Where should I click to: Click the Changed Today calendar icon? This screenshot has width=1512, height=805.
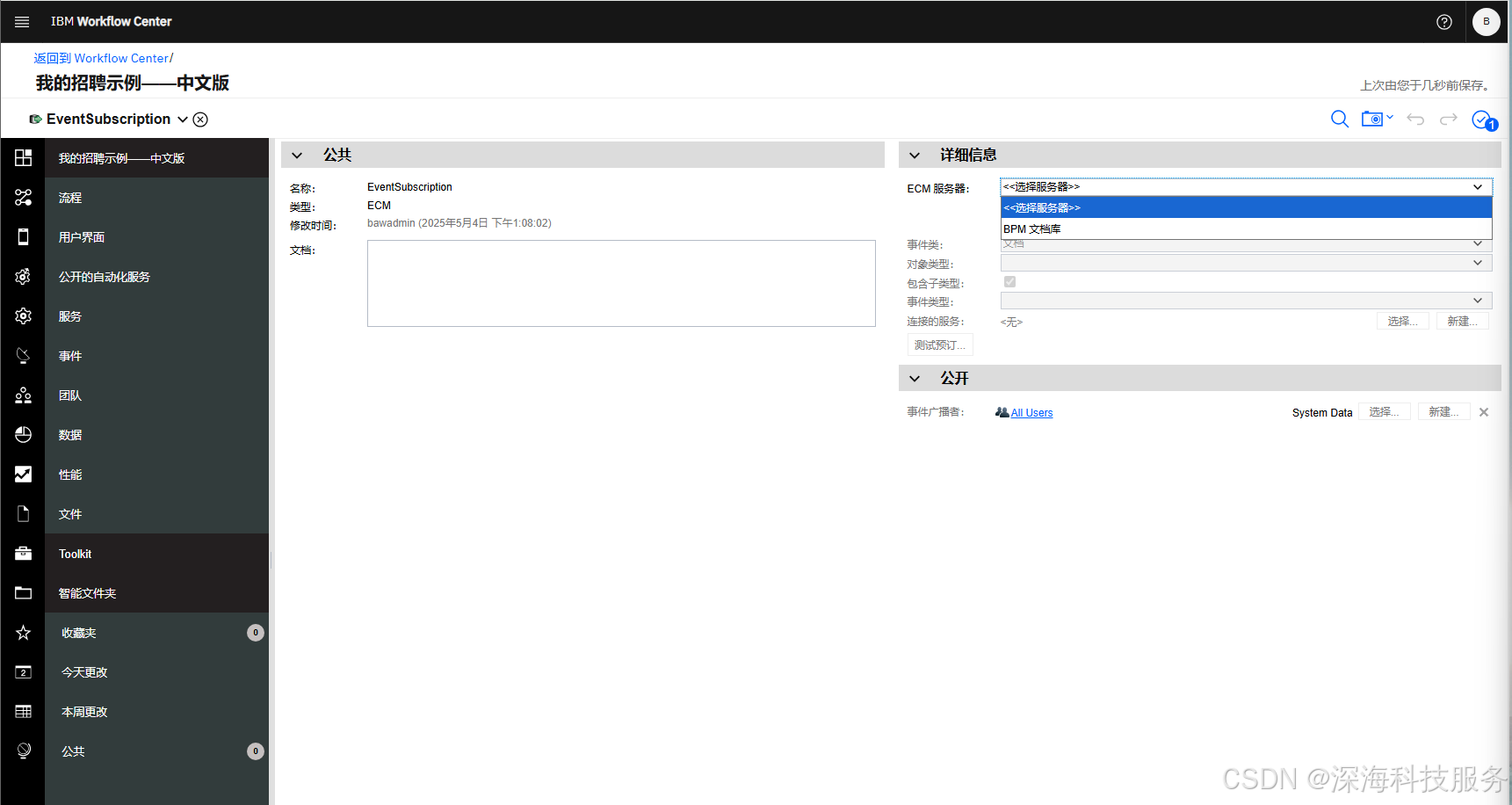23,672
